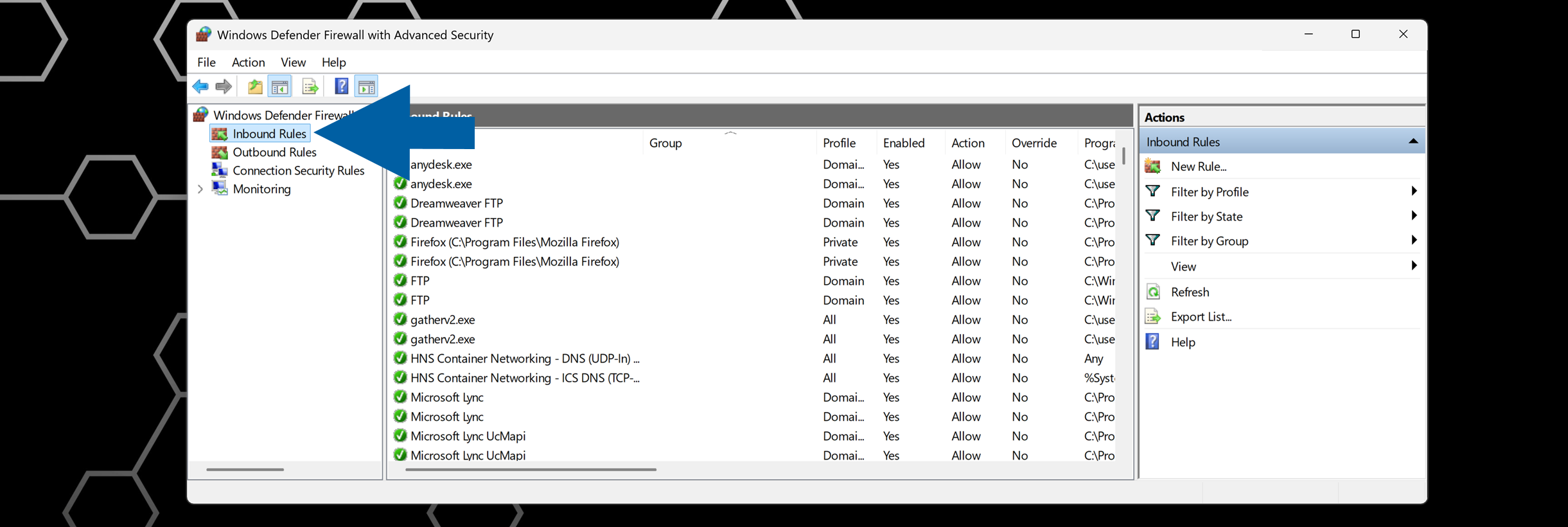Sort by the Group column header
The height and width of the screenshot is (527, 1568).
[x=729, y=143]
